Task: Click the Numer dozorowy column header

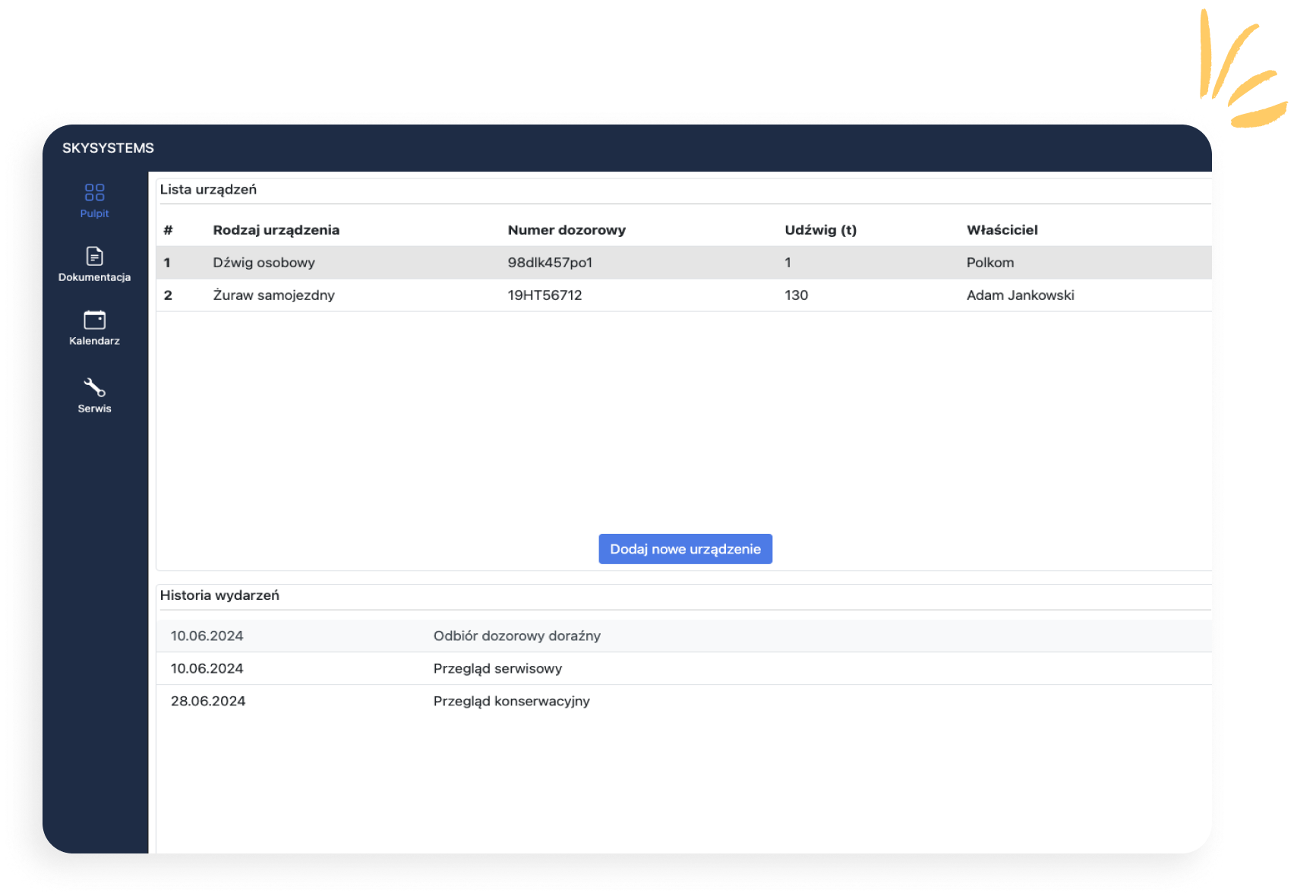Action: (x=566, y=230)
